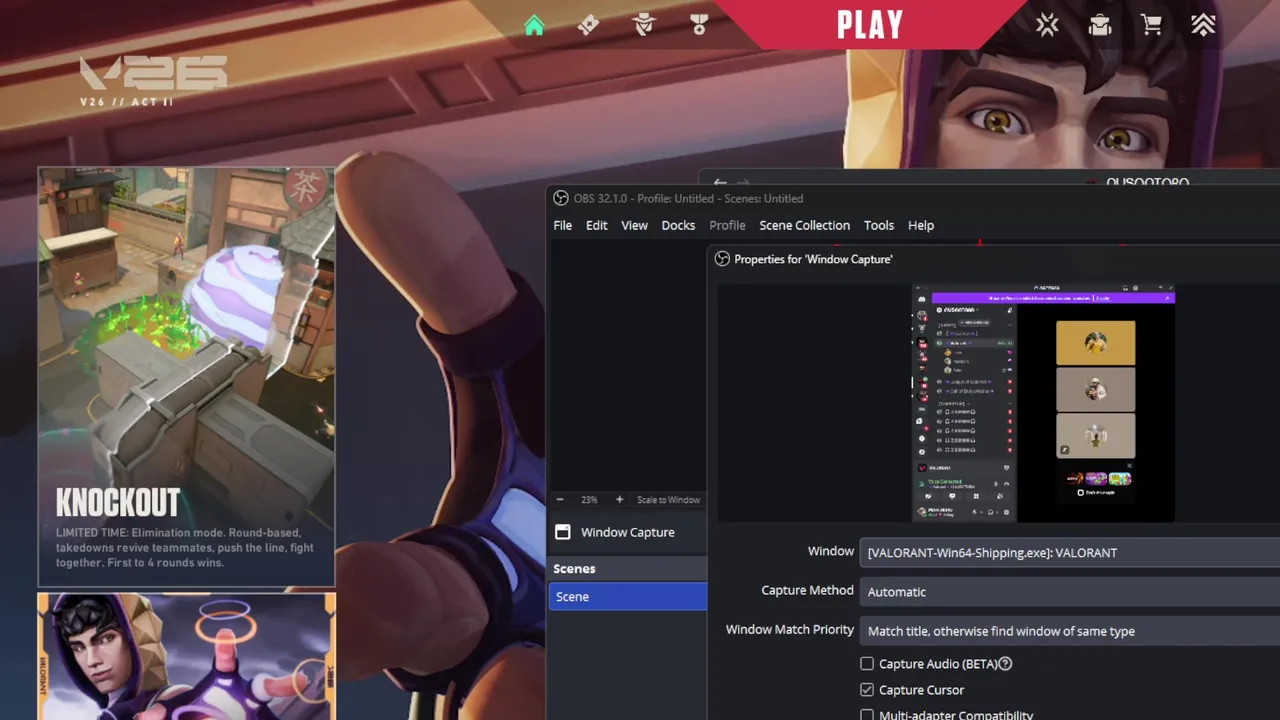Open the rank chevrons icon

(1203, 25)
